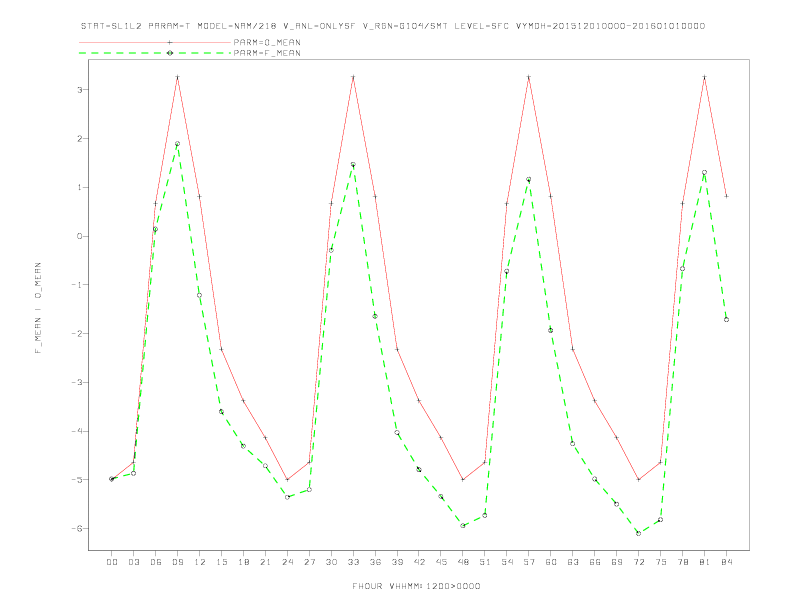Click x-axis tick label 00
The image size is (792, 612).
[112, 562]
